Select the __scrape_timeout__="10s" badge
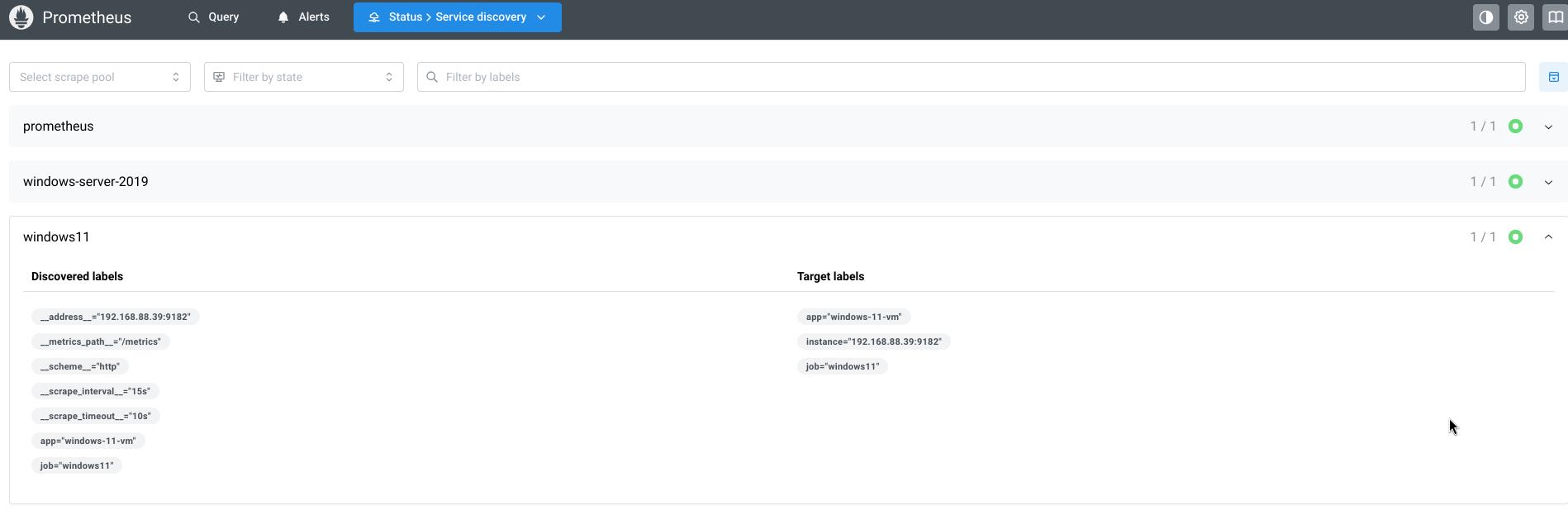1568x525 pixels. [96, 416]
